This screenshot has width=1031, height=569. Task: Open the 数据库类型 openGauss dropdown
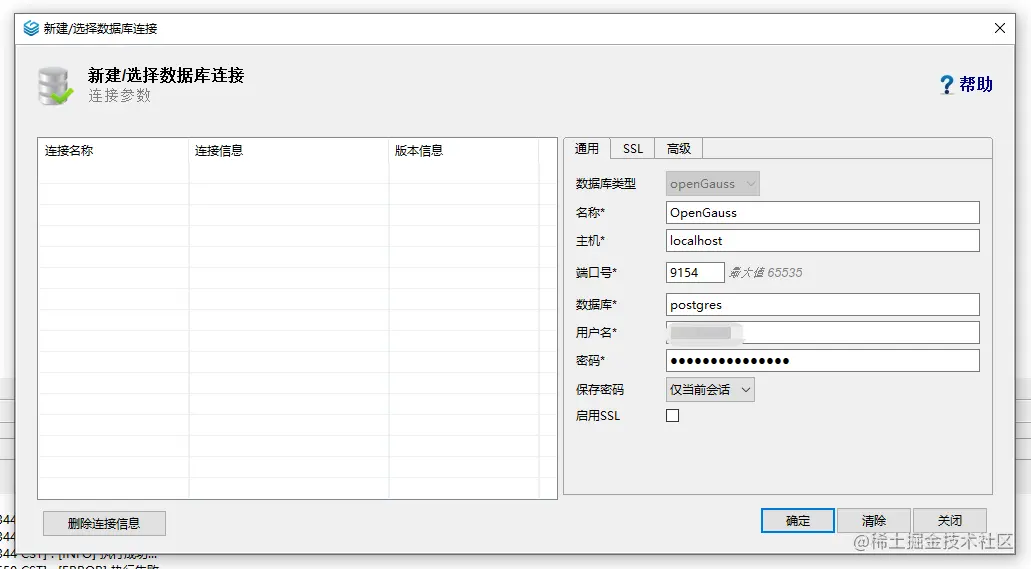713,184
